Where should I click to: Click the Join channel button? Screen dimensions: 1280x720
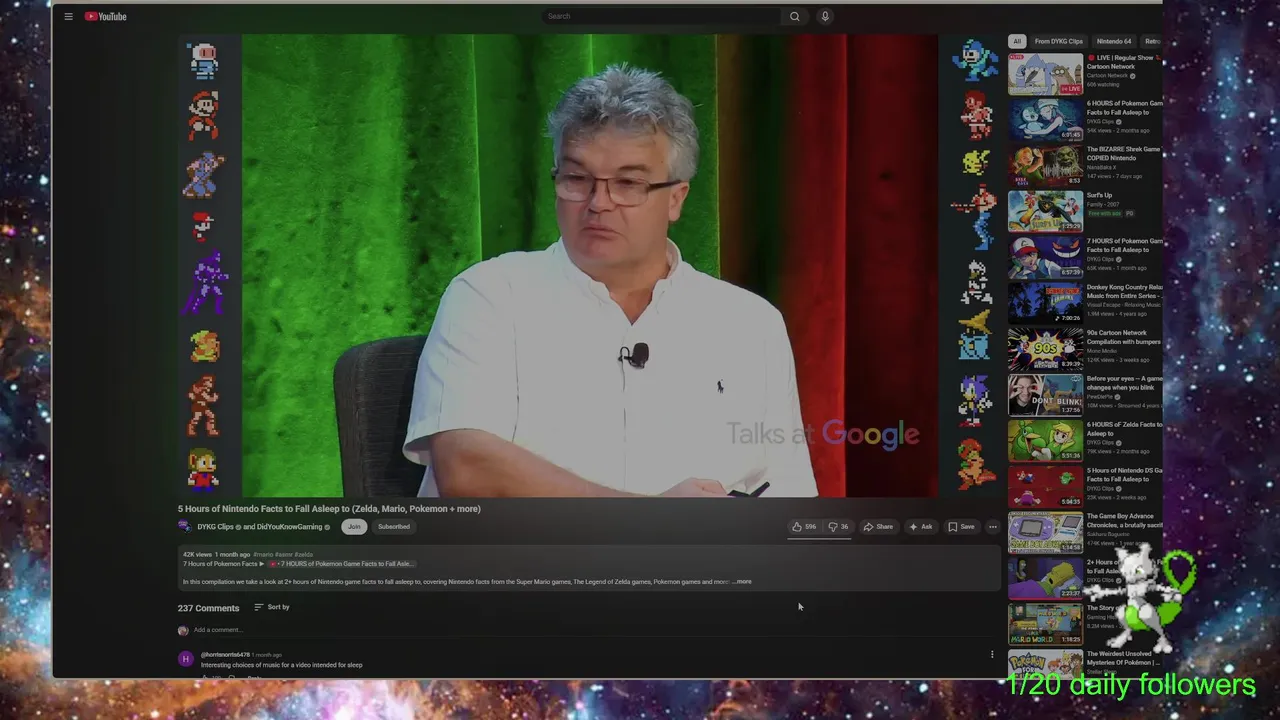point(353,527)
